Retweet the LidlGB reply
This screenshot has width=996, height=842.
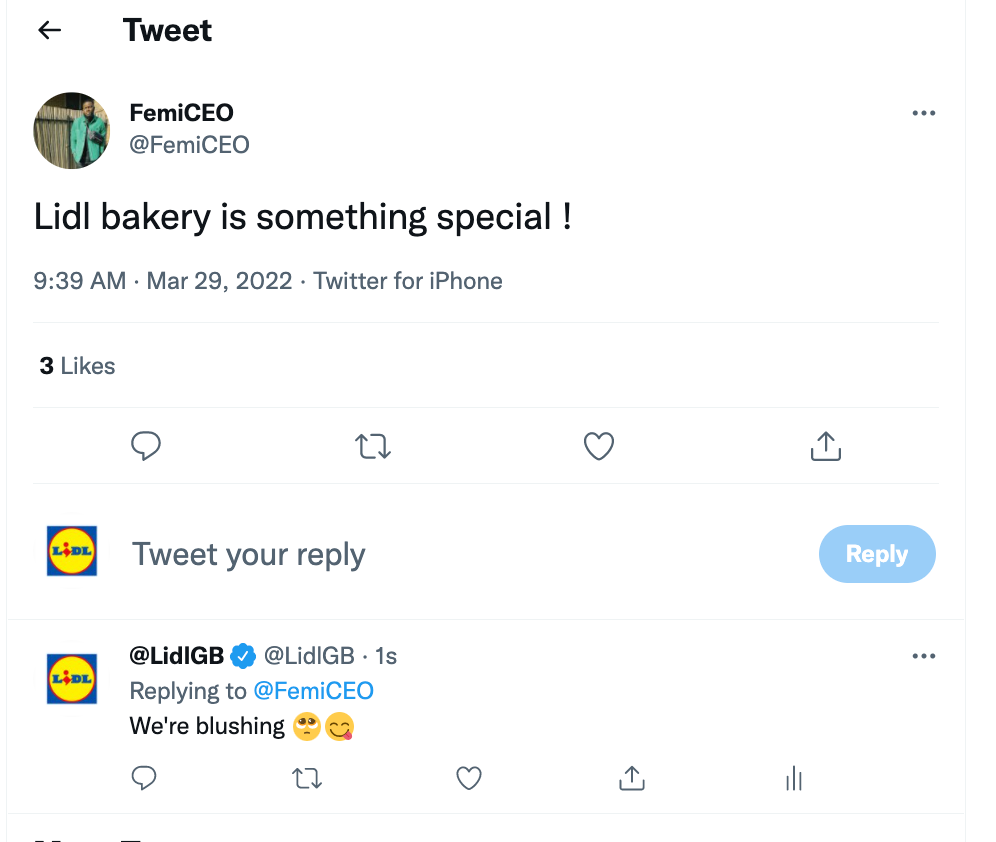[307, 778]
